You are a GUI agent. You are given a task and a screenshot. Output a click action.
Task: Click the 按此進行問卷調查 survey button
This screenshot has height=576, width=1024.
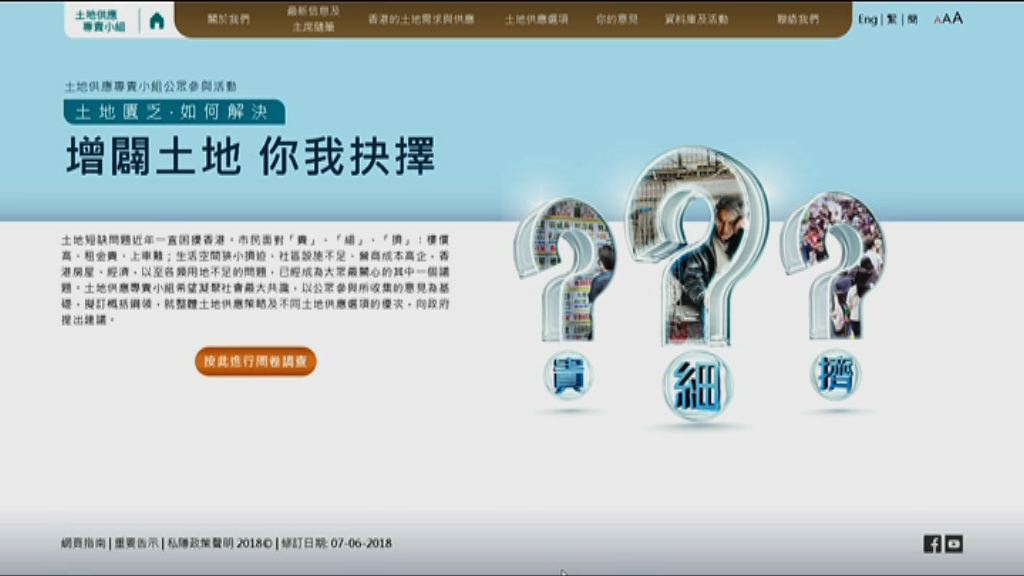255,362
